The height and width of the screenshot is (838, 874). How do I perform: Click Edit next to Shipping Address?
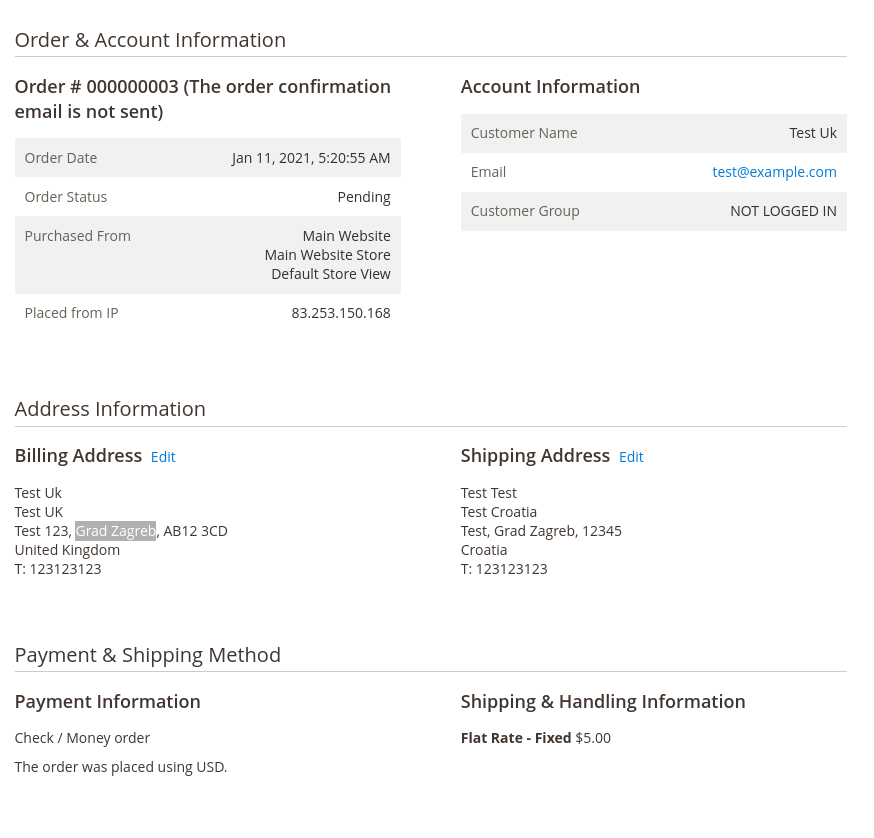point(631,456)
